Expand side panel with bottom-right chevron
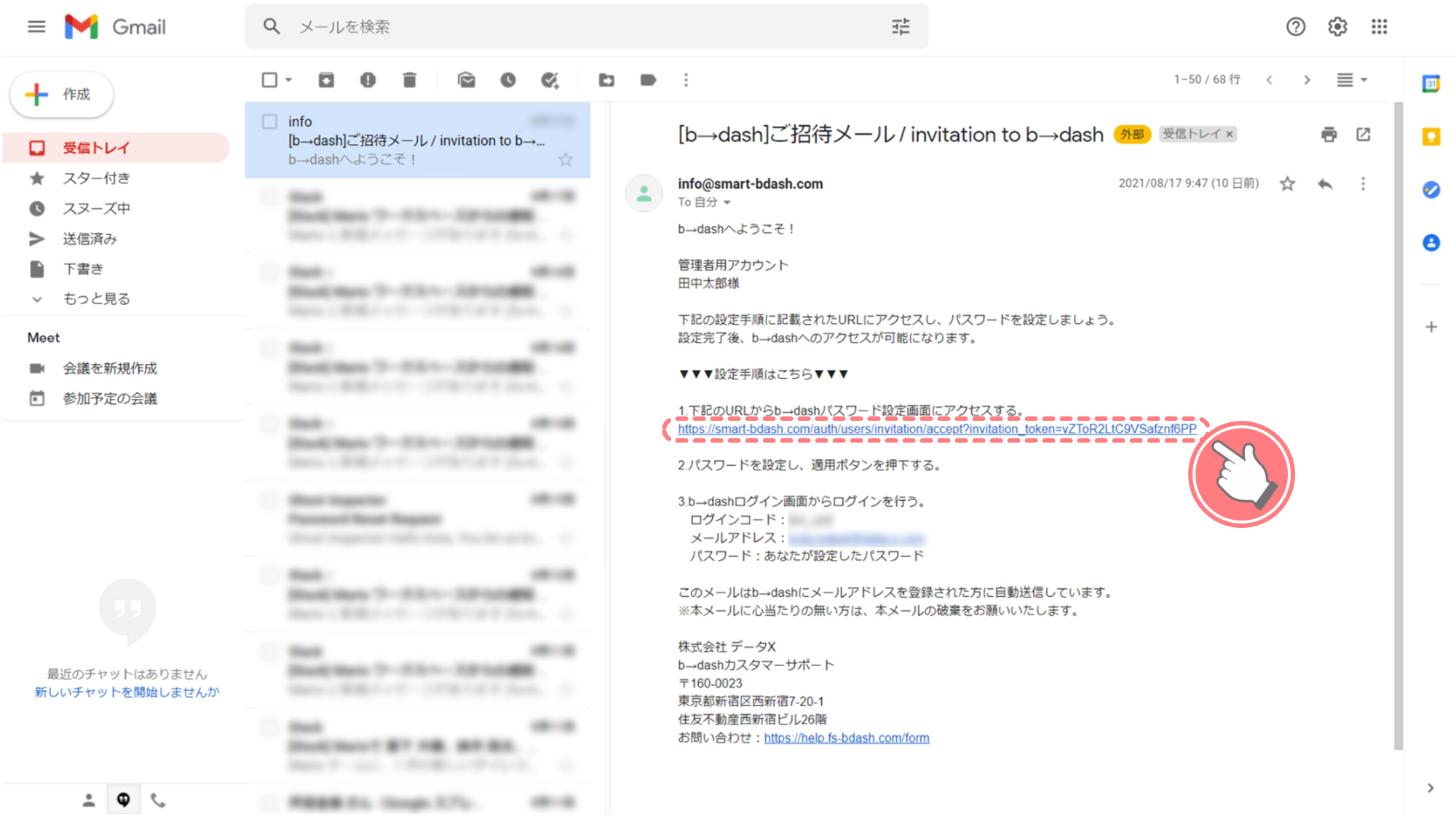The height and width of the screenshot is (819, 1456). click(x=1431, y=788)
